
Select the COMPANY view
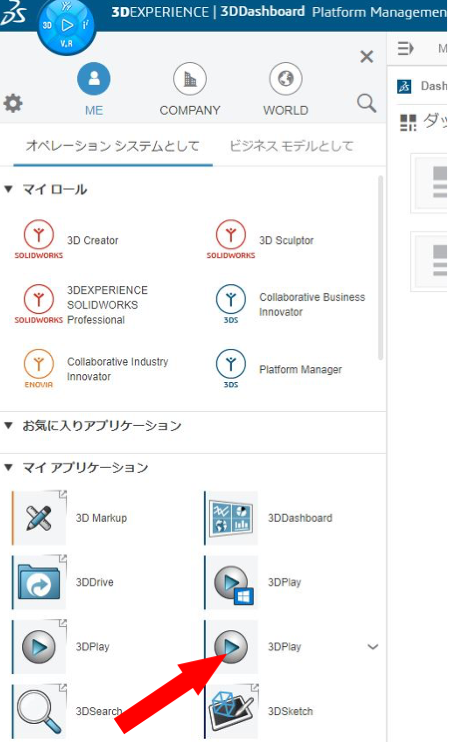click(x=190, y=90)
